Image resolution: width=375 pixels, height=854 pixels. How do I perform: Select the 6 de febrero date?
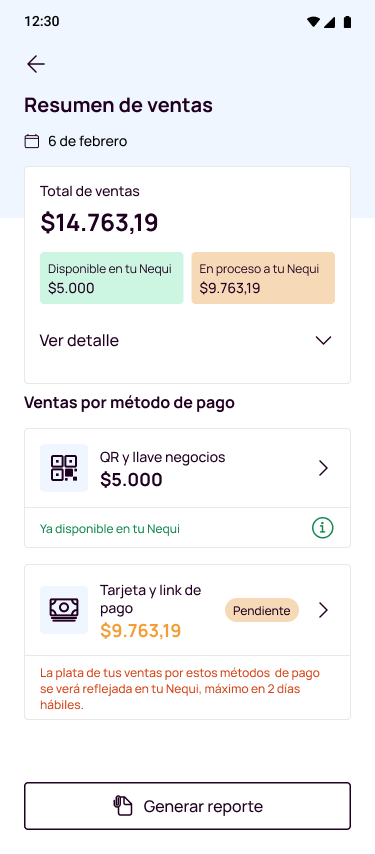[88, 142]
